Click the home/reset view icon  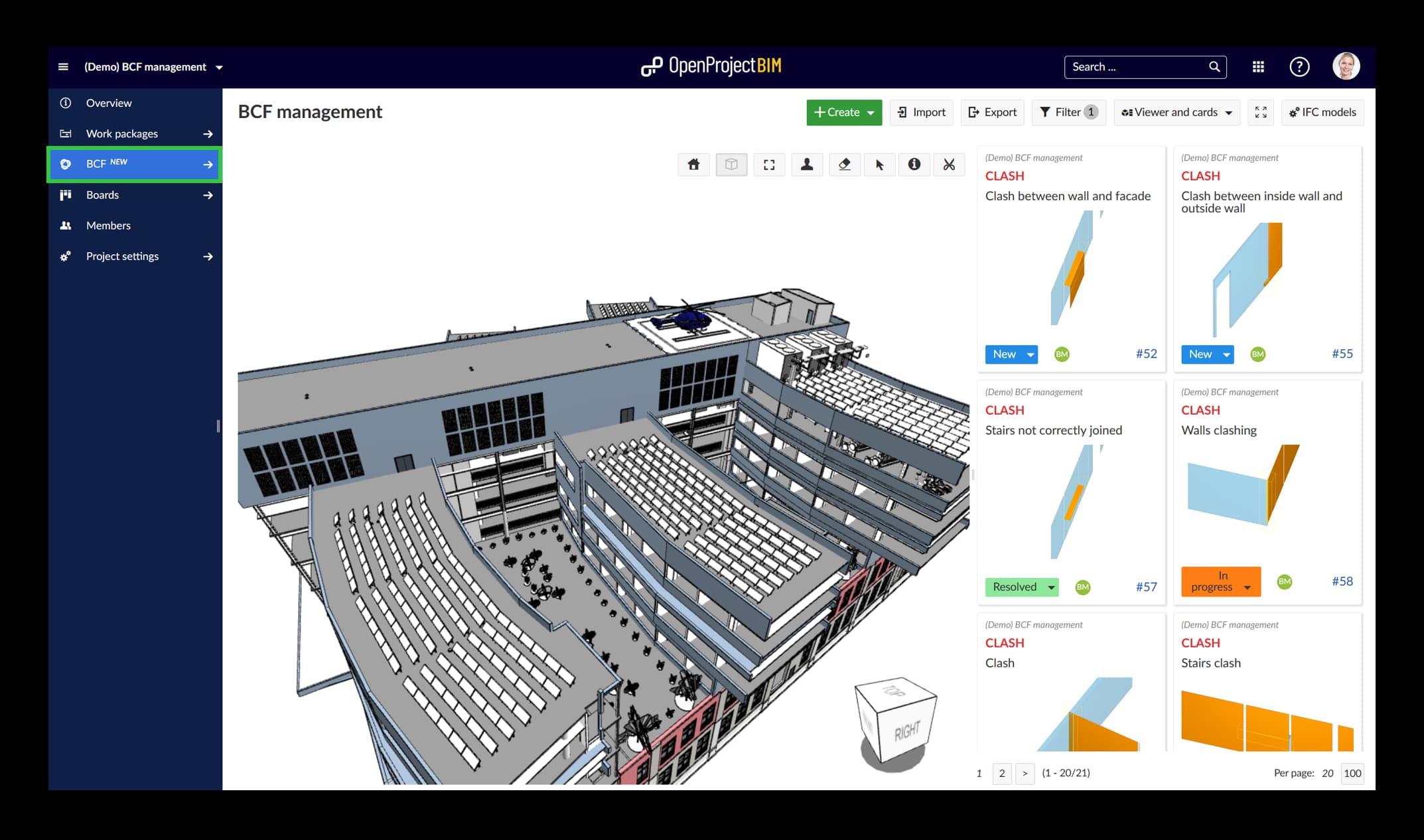pyautogui.click(x=695, y=163)
